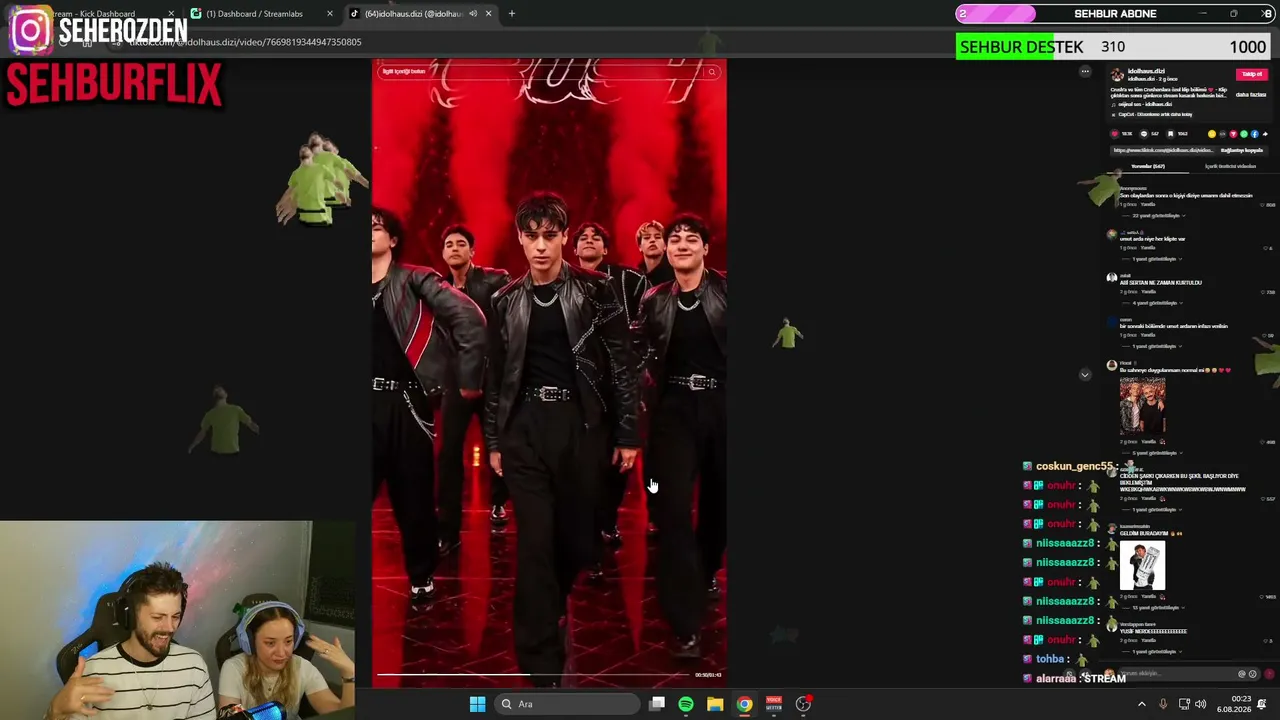Open Google Chrome from the taskbar
The width and height of the screenshot is (1280, 720).
744,704
